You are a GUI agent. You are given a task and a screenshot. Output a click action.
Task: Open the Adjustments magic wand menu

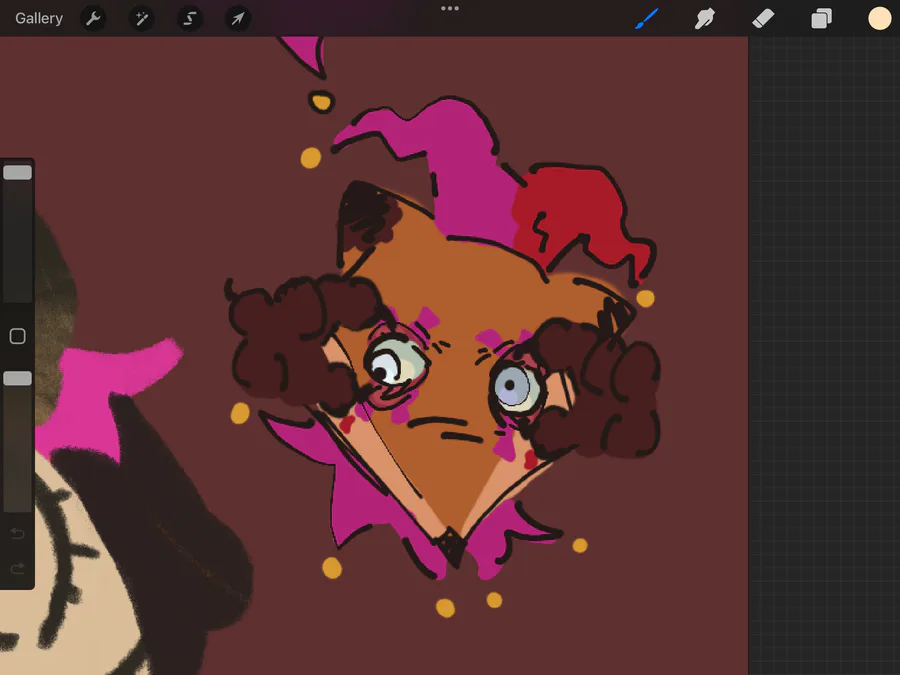[x=141, y=18]
